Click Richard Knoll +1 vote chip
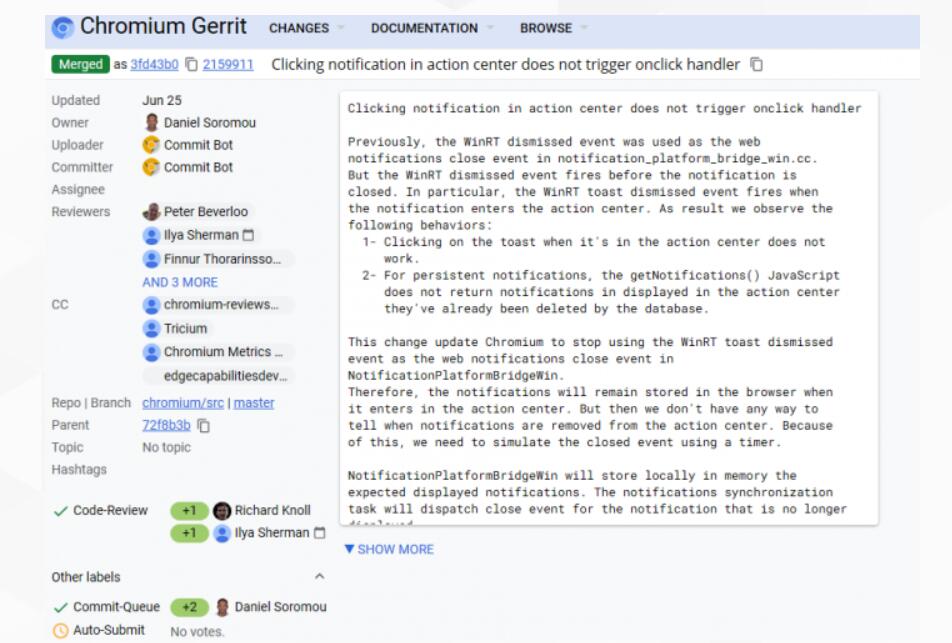952x643 pixels. pyautogui.click(x=189, y=511)
